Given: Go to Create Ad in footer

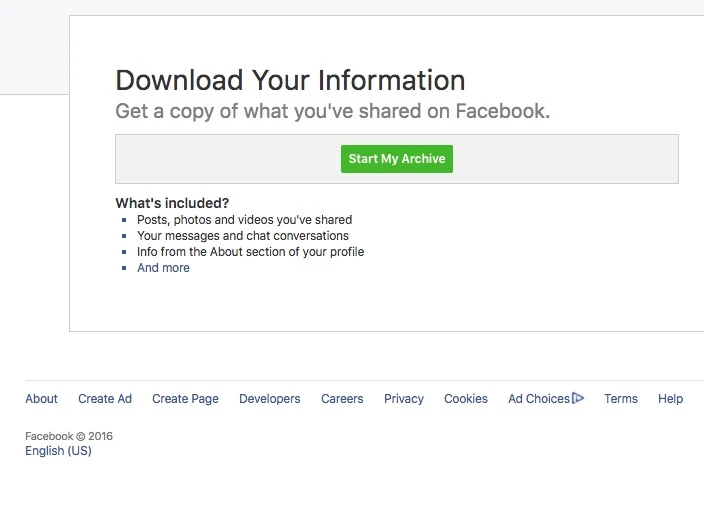Looking at the screenshot, I should (105, 399).
